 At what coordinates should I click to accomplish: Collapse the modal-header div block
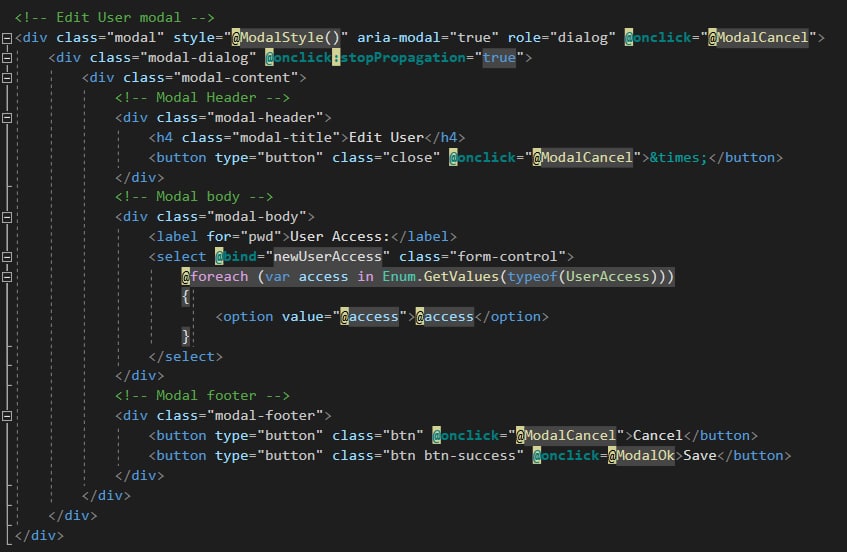coord(7,118)
